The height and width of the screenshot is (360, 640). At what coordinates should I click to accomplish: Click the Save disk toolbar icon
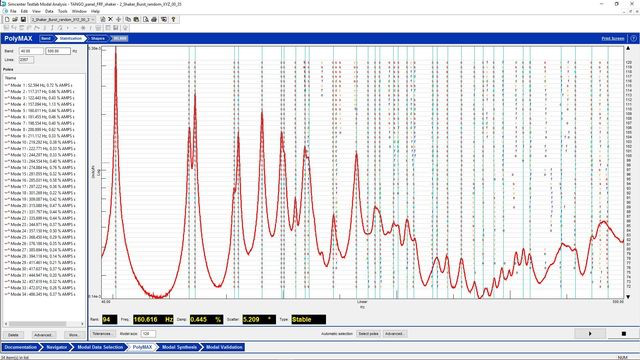click(x=23, y=19)
